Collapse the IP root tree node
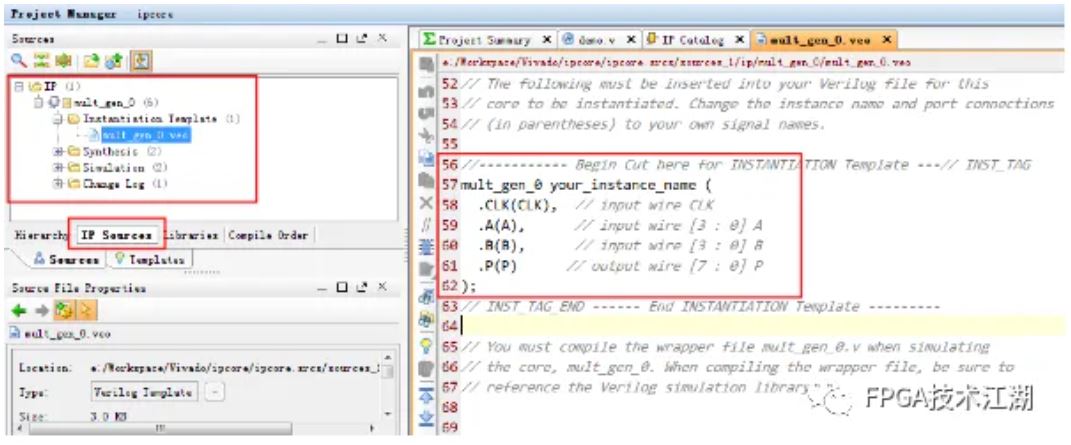This screenshot has width=1071, height=445. pos(19,87)
